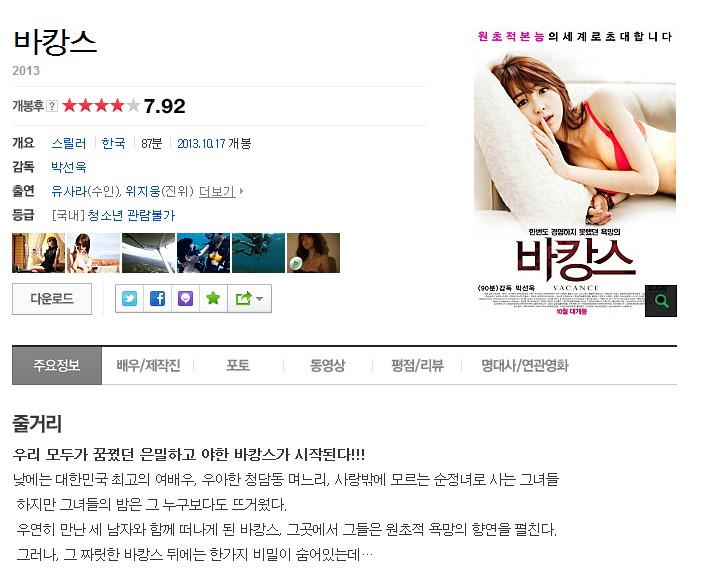The width and height of the screenshot is (707, 579).
Task: Click the 다운로드 button
Action: (52, 299)
